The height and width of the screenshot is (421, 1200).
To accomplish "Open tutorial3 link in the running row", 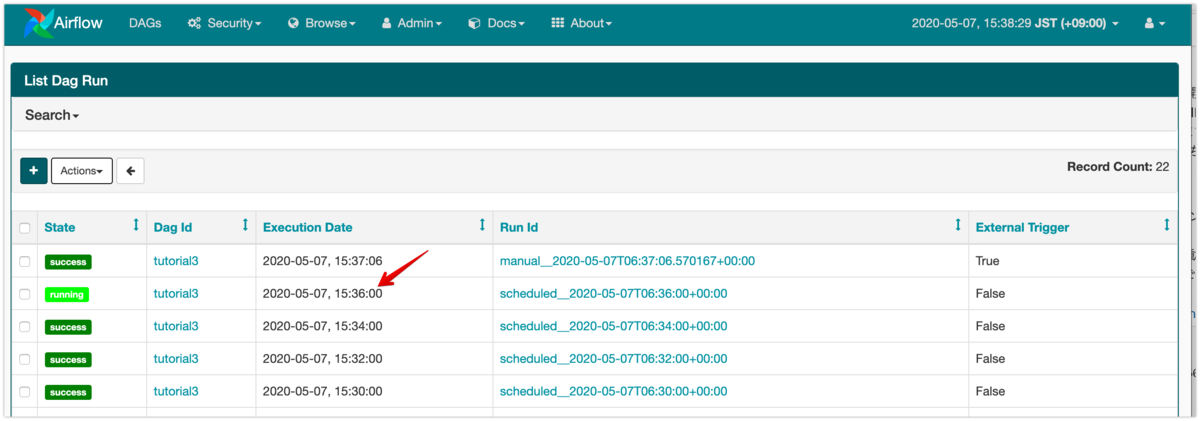I will [176, 294].
